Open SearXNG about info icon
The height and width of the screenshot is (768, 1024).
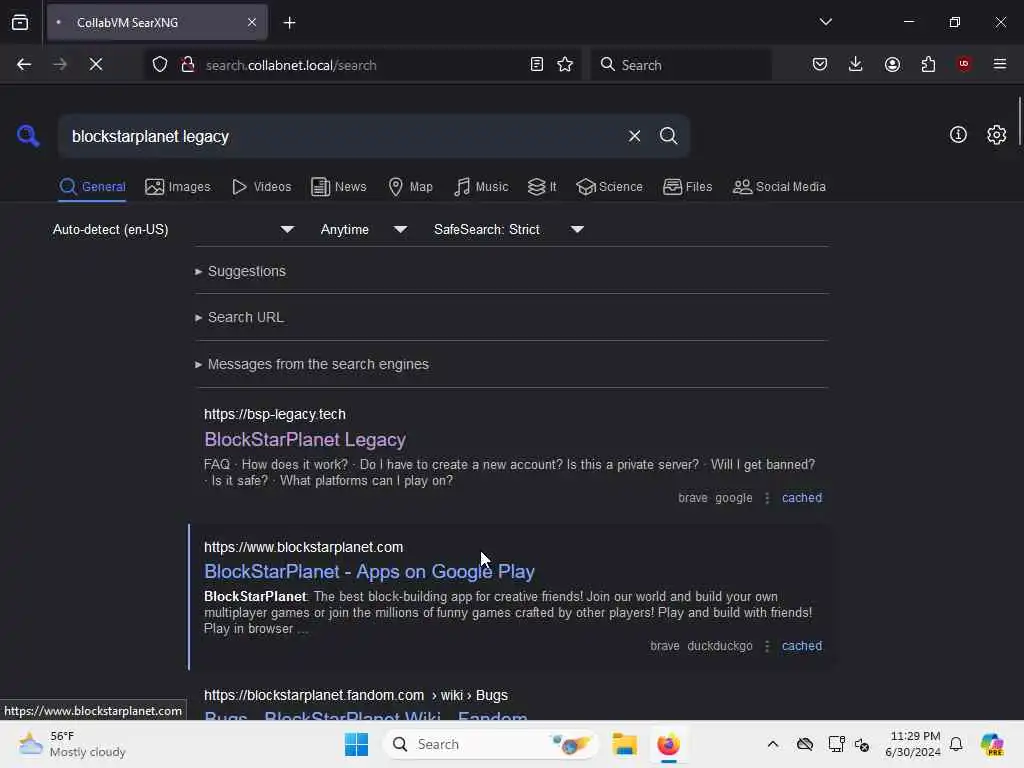pos(958,135)
